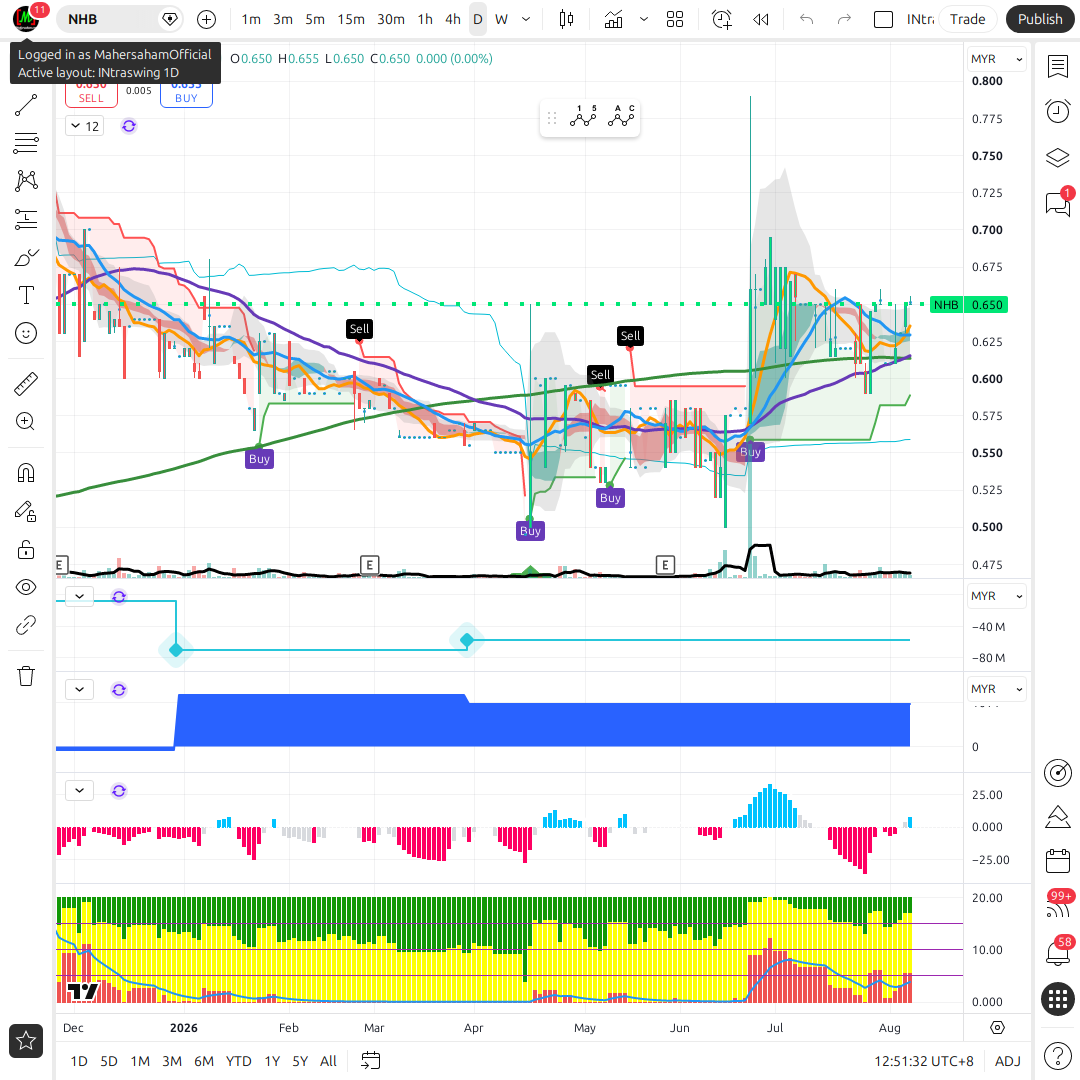Switch to the 4h timeframe
This screenshot has width=1080, height=1080.
[453, 19]
